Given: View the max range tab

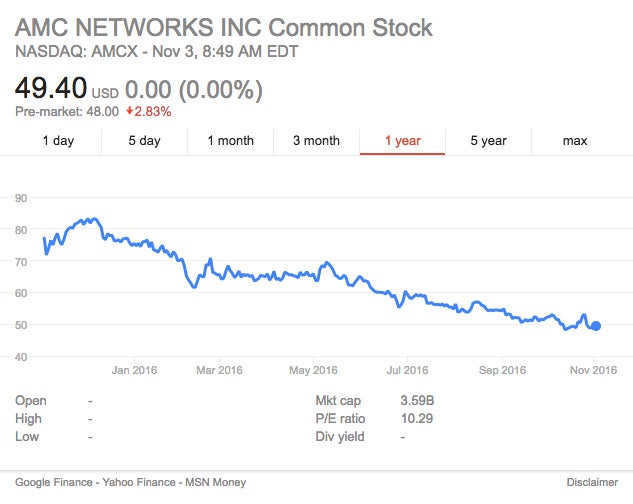Looking at the screenshot, I should [574, 141].
